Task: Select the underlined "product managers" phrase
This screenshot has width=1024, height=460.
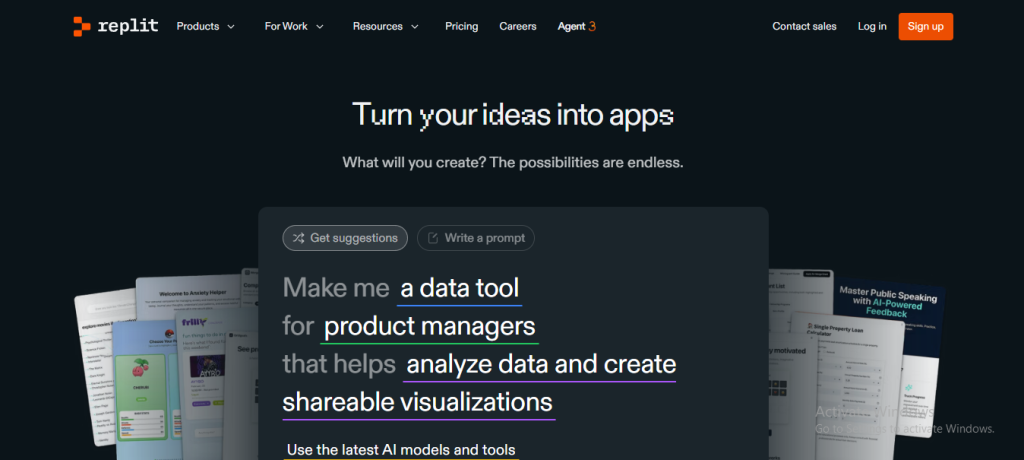Action: pyautogui.click(x=430, y=326)
